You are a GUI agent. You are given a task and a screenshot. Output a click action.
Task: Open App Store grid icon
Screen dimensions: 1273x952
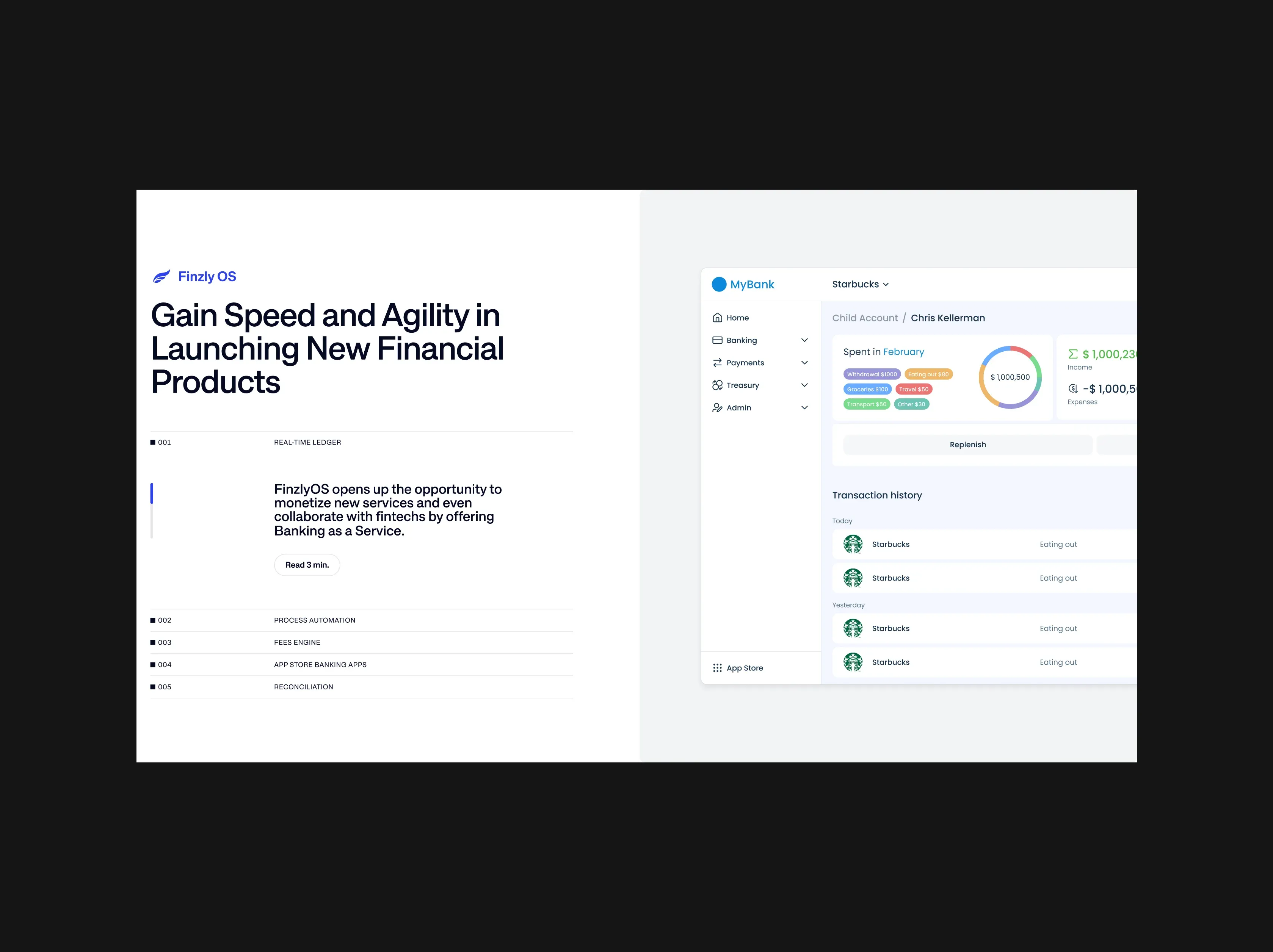tap(717, 668)
